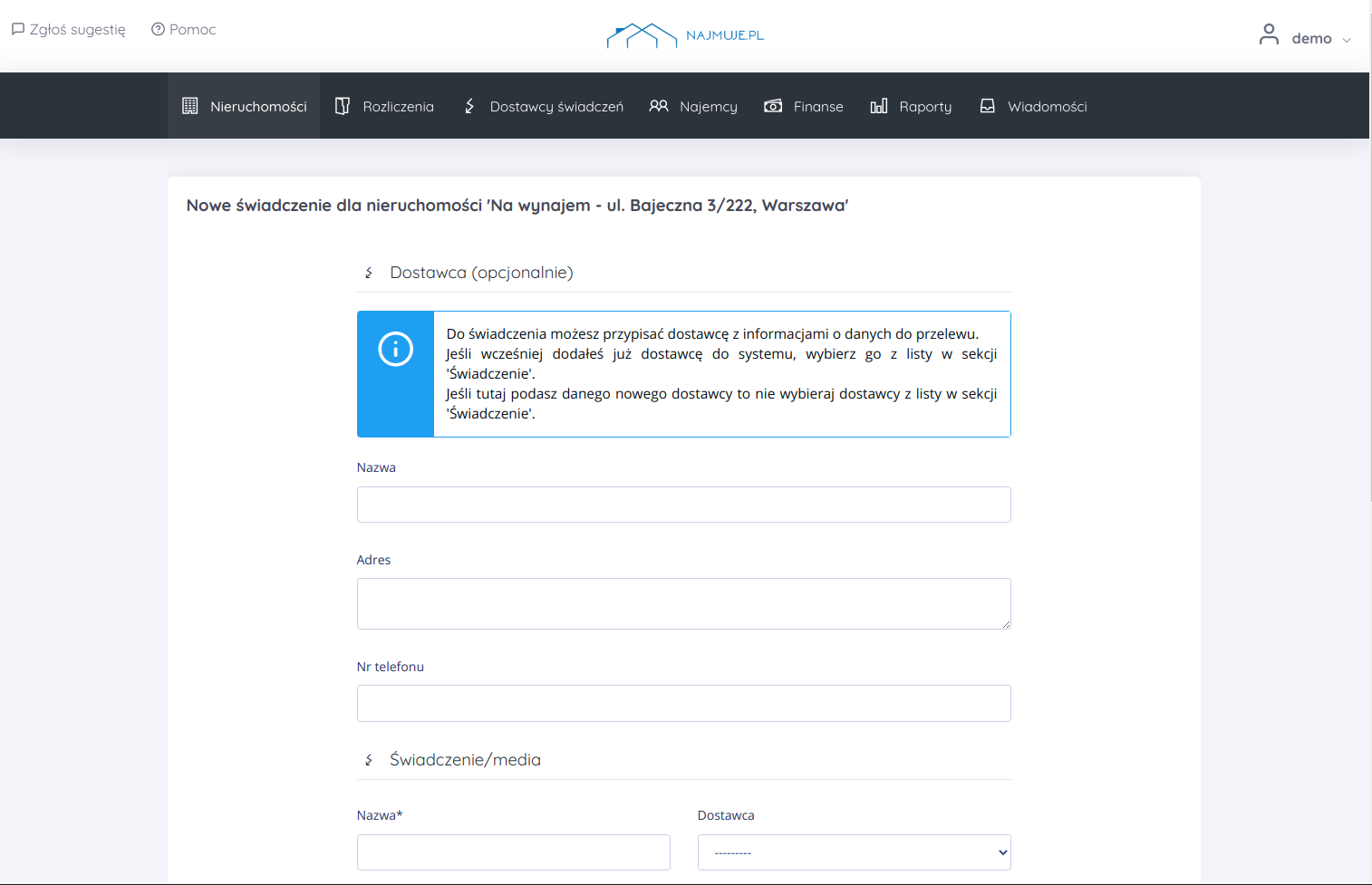
Task: Click the bar chart icon for Raporty
Action: click(x=879, y=106)
